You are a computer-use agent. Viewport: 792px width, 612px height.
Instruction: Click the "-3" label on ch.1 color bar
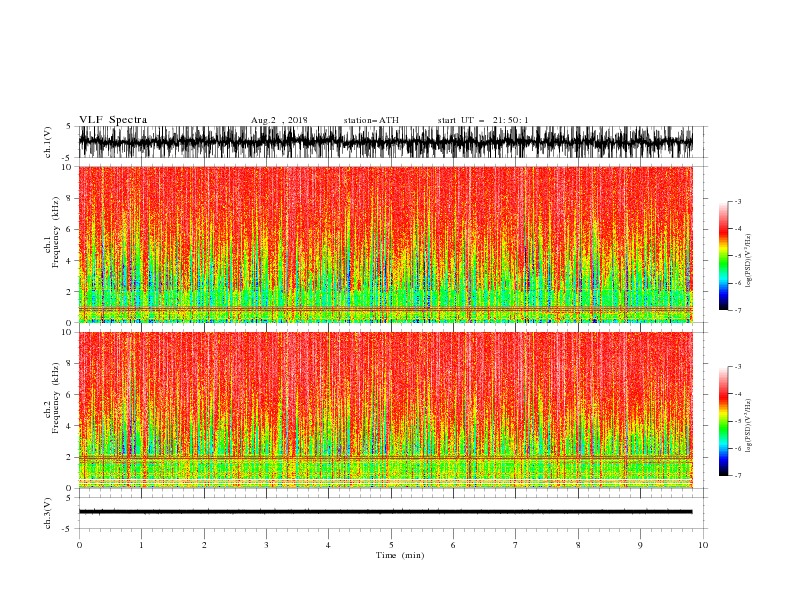coord(737,201)
